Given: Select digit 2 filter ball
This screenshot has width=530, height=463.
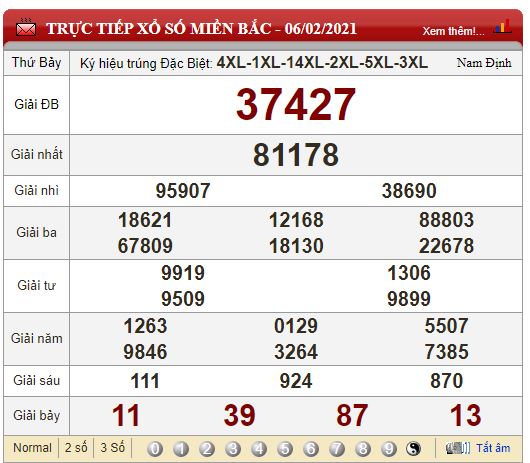Looking at the screenshot, I should click(x=207, y=449).
